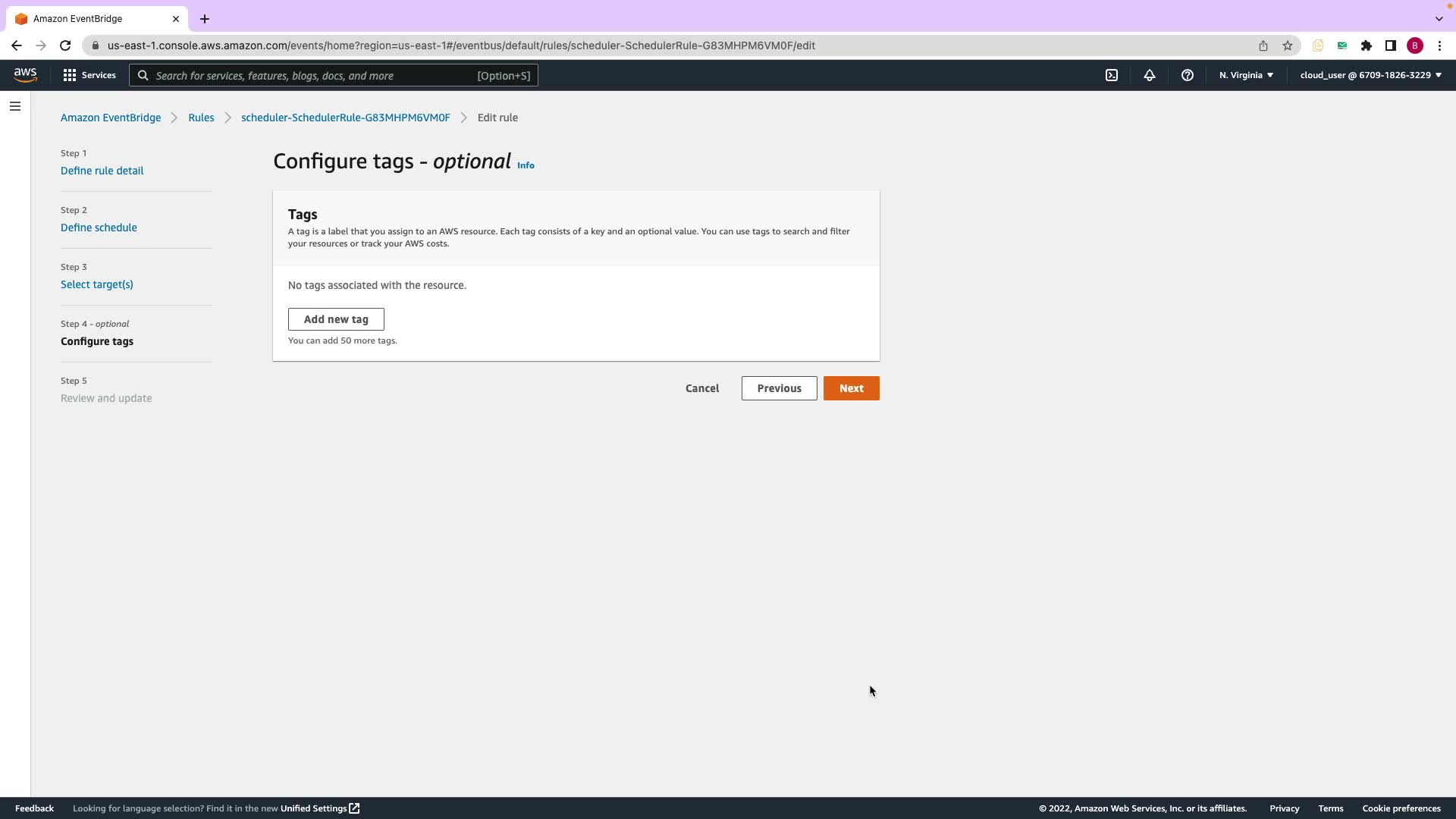Click the help question mark icon
The width and height of the screenshot is (1456, 819).
[x=1188, y=75]
